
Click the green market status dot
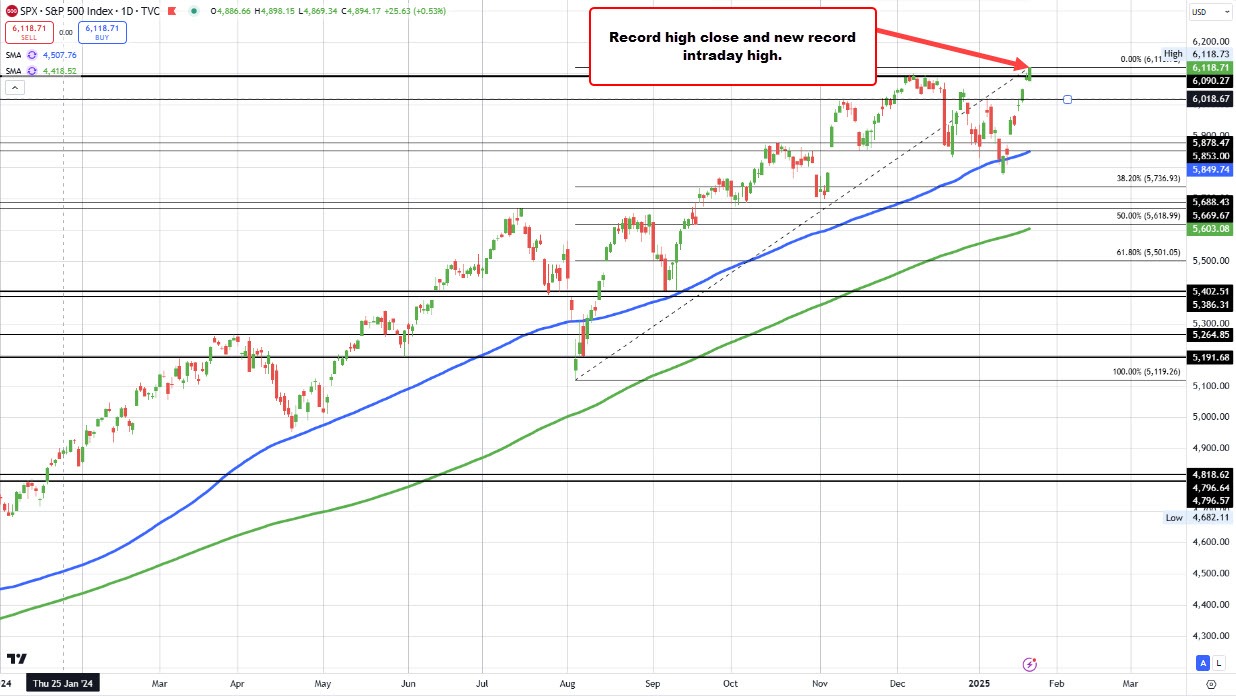(193, 11)
